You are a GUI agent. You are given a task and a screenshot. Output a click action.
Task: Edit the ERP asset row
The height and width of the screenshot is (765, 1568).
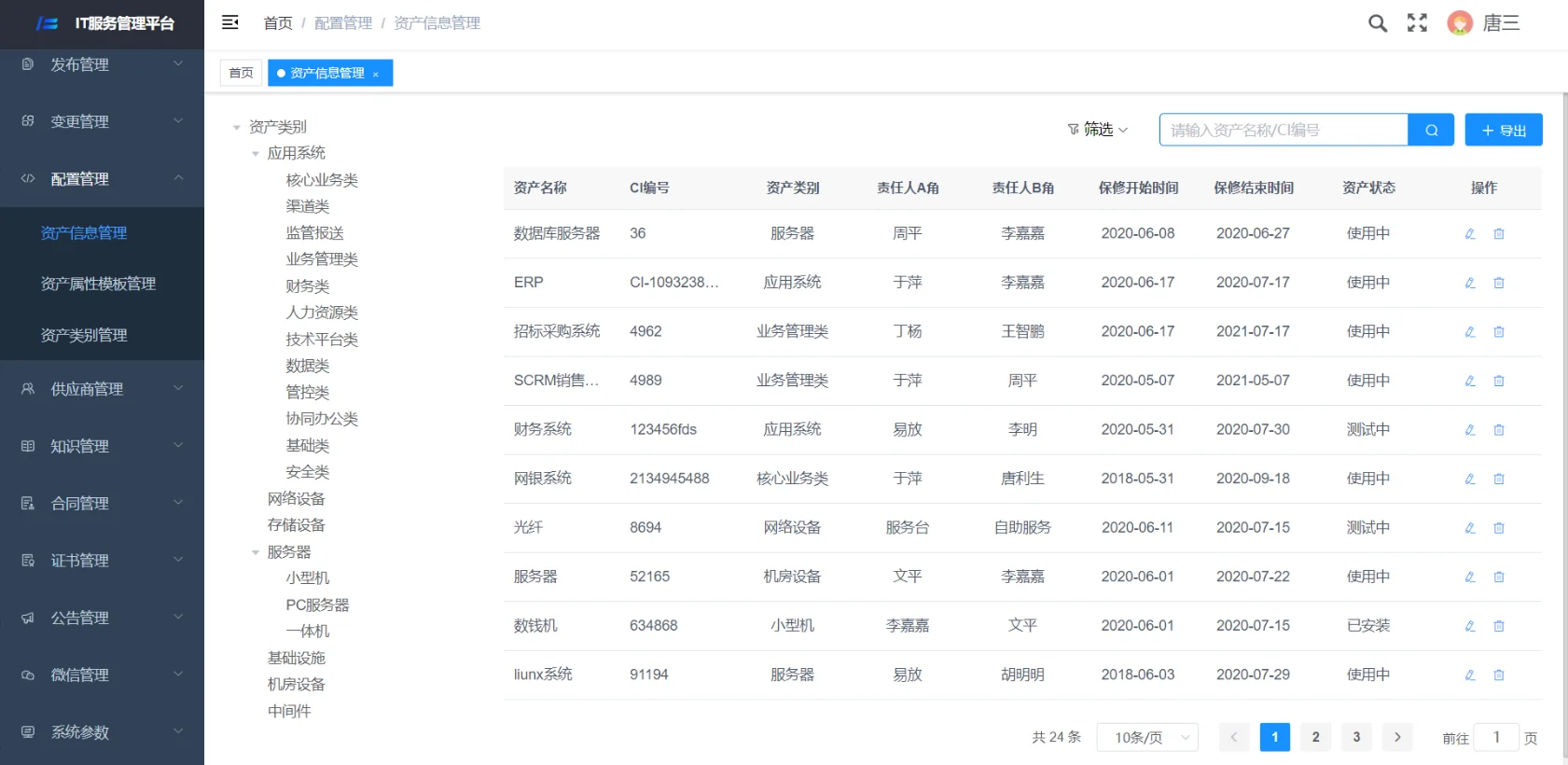coord(1470,283)
